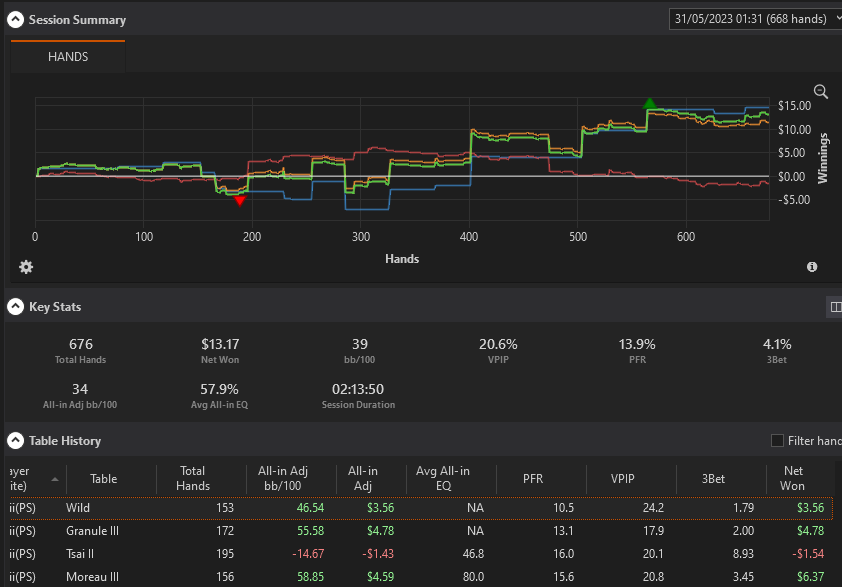
Task: Click the red downward triangle marker
Action: [x=239, y=201]
